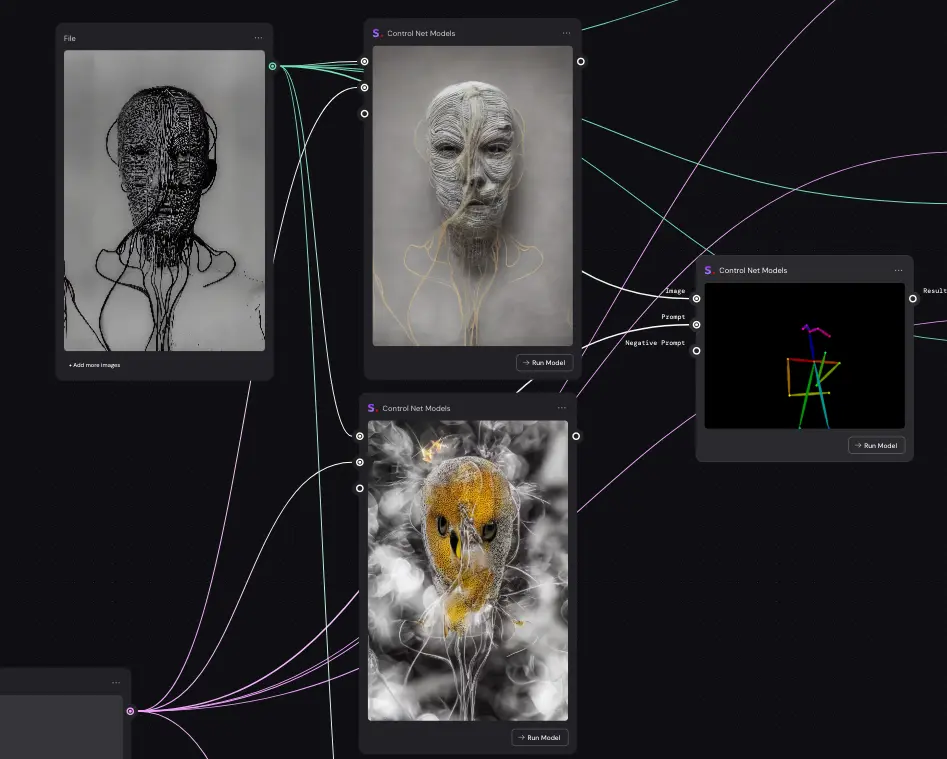Click the purple S logo on the pose skeleton node
Screen dimensions: 947x759
(709, 270)
